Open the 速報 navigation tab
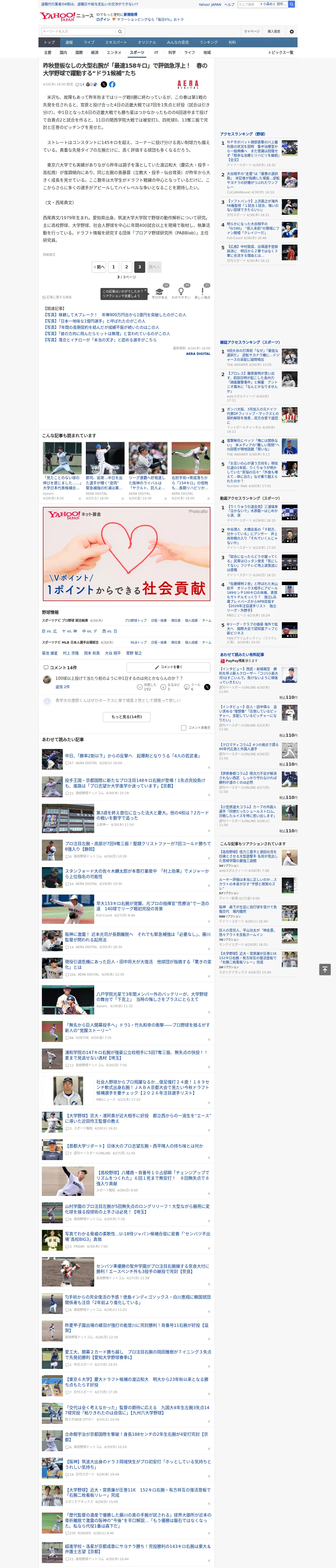The width and height of the screenshot is (336, 1568). coord(69,43)
